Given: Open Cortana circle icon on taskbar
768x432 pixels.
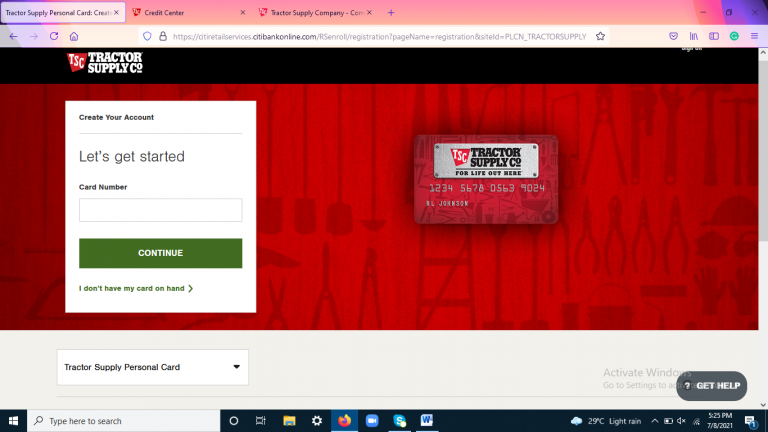Looking at the screenshot, I should pyautogui.click(x=234, y=421).
